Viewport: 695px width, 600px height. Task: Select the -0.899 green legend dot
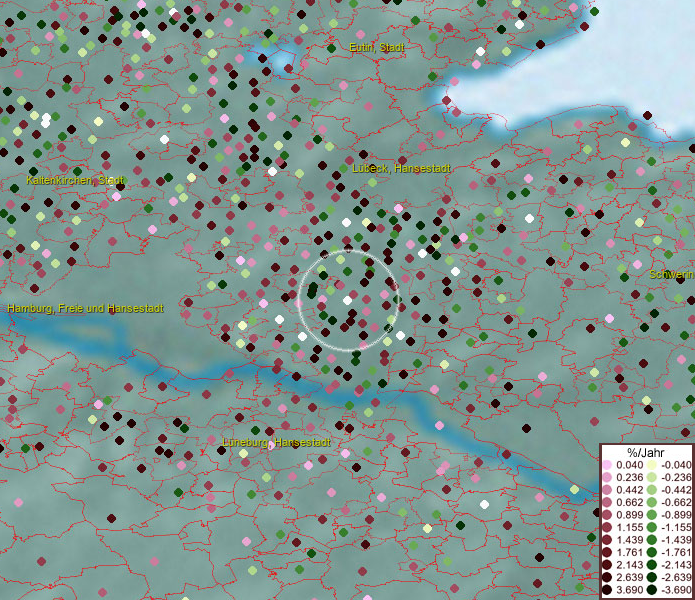[652, 515]
